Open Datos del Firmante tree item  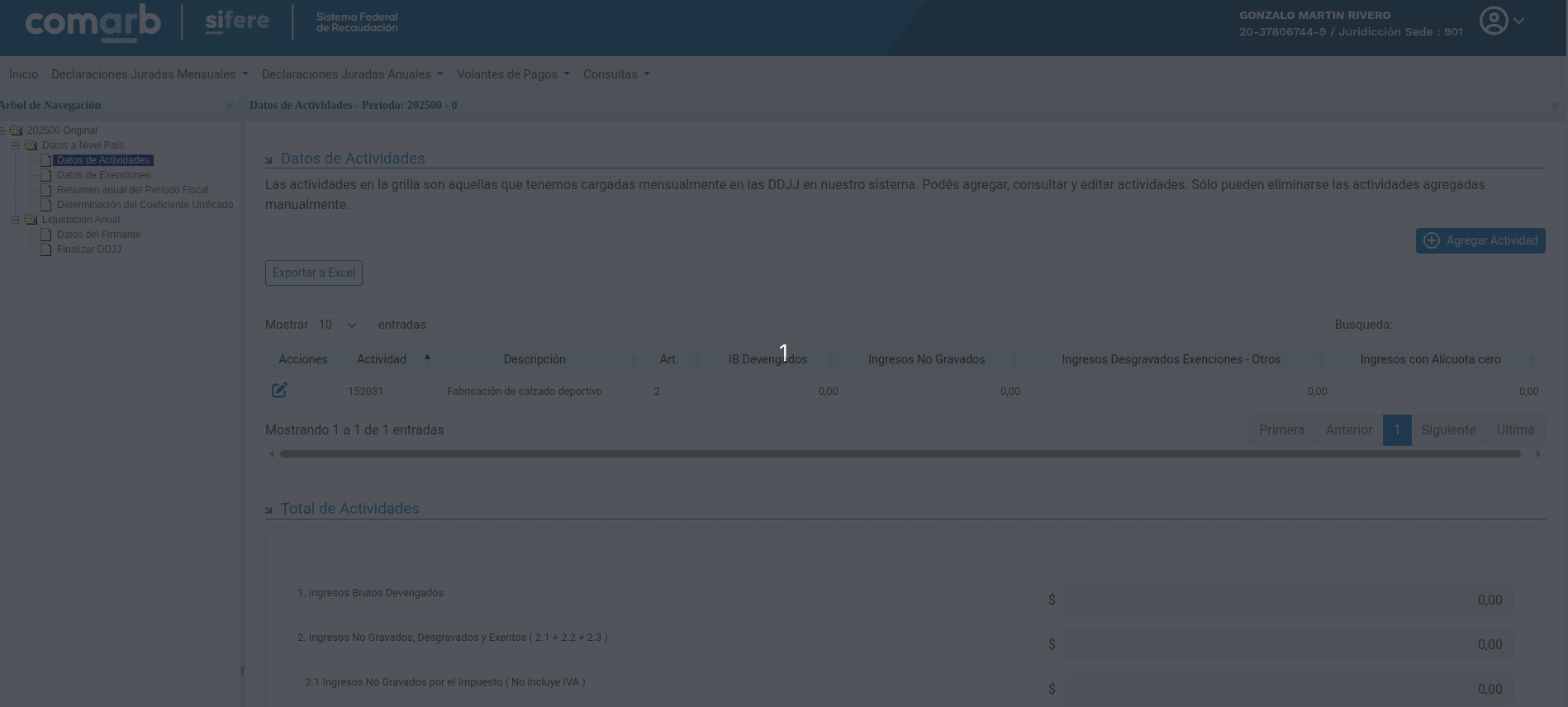coord(99,235)
